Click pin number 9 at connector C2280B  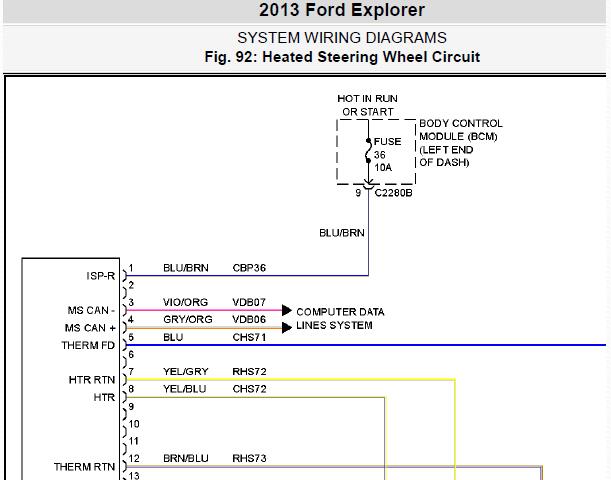[x=358, y=193]
